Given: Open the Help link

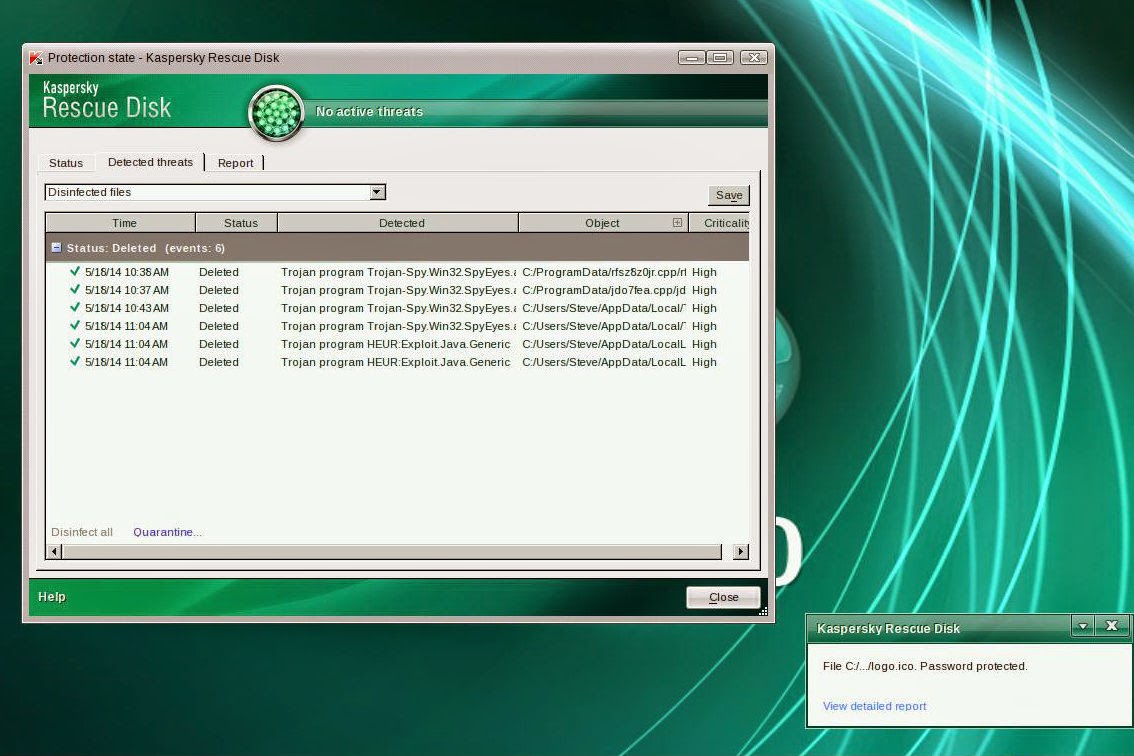Looking at the screenshot, I should click(x=51, y=597).
